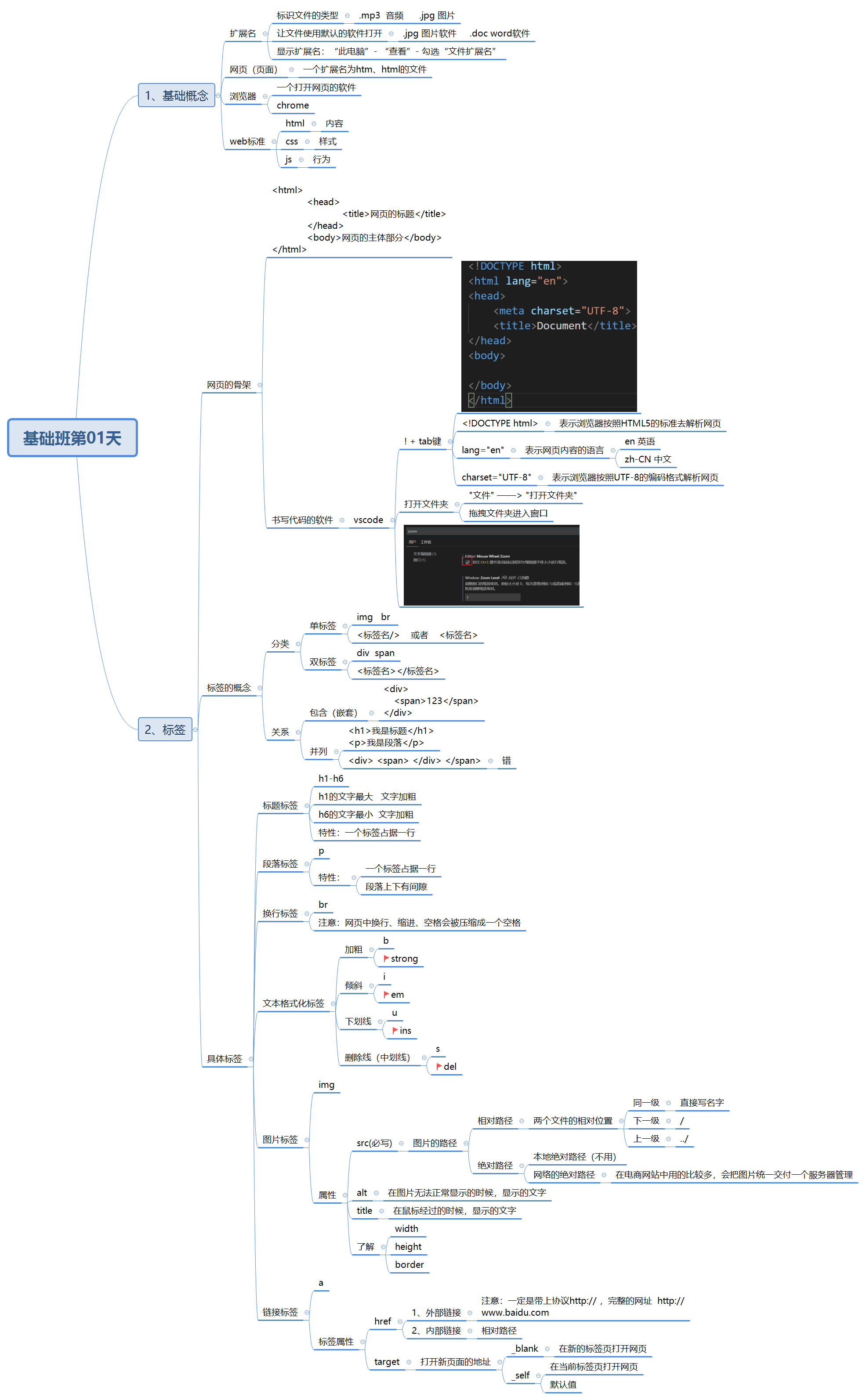Click the red flag next to del
The image size is (866, 1400).
[439, 1066]
